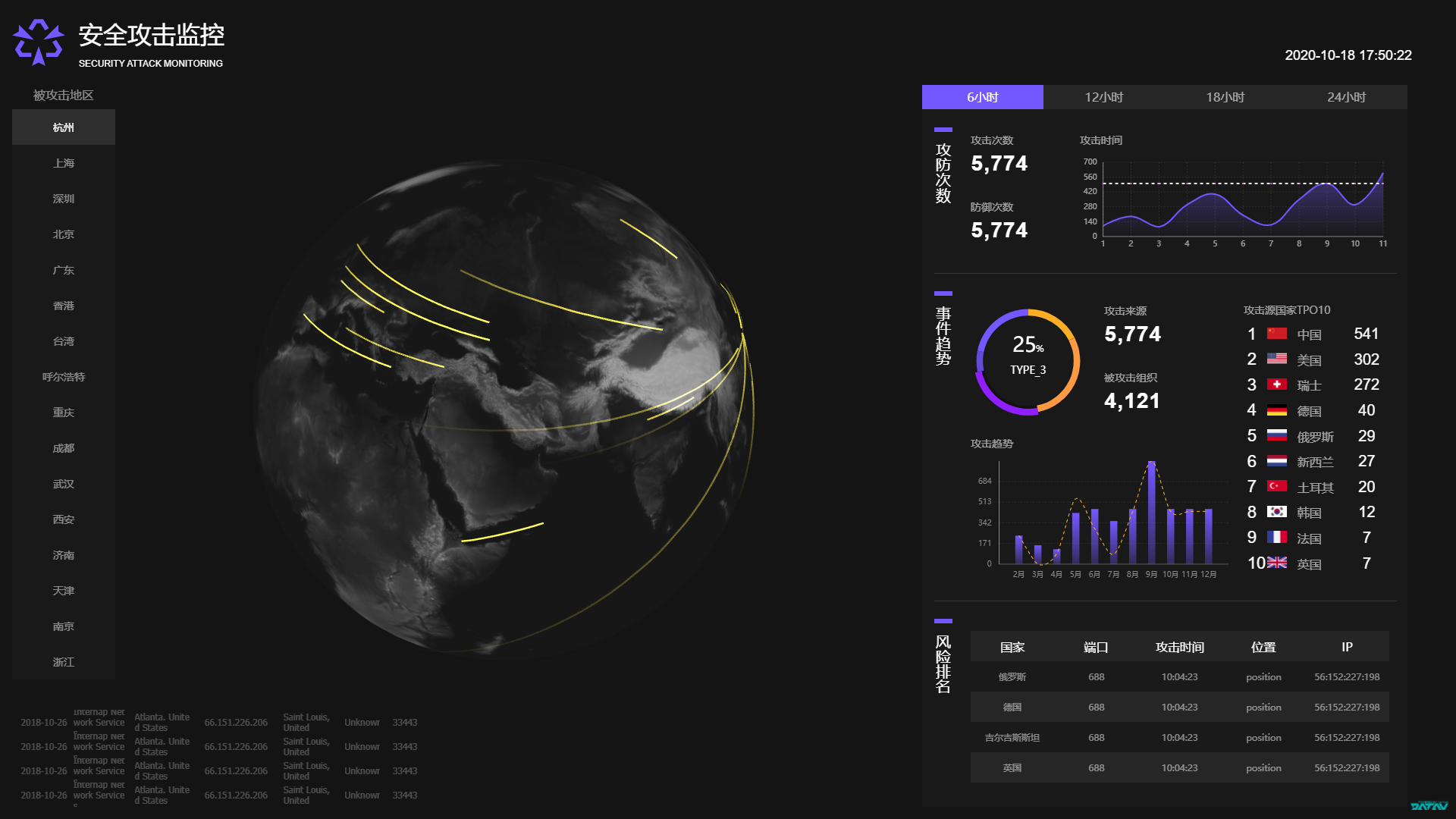Click the Turkey flag icon

[x=1277, y=486]
